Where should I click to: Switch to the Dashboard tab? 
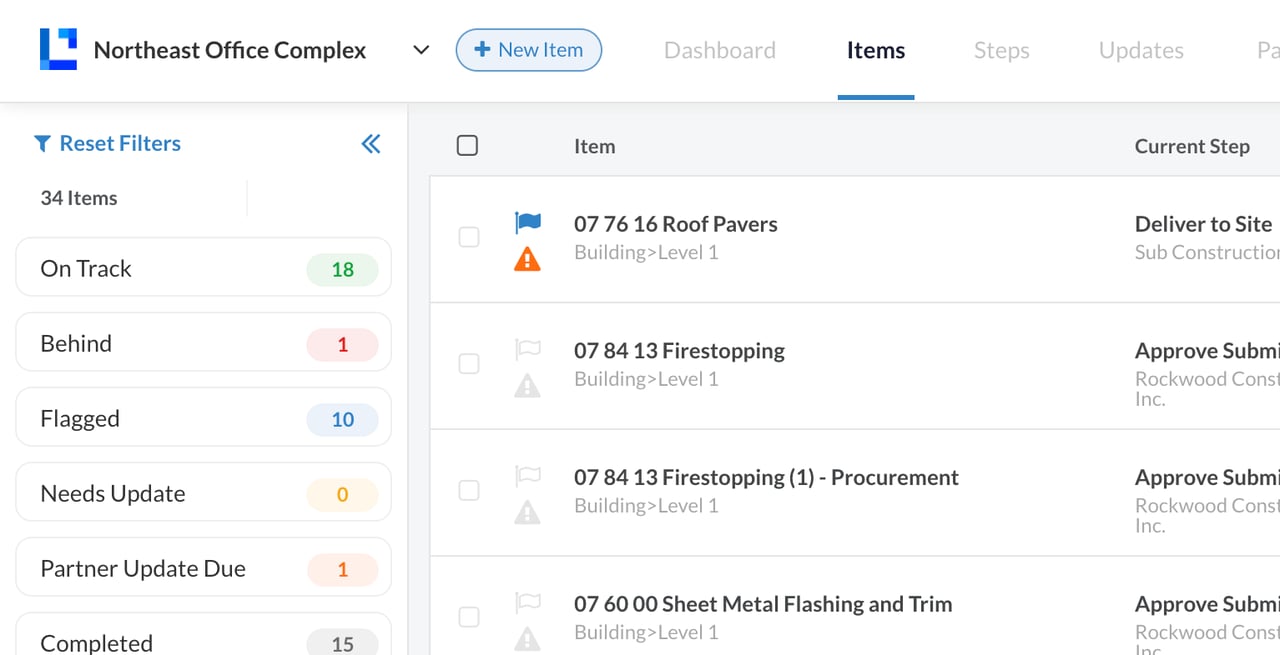[719, 50]
